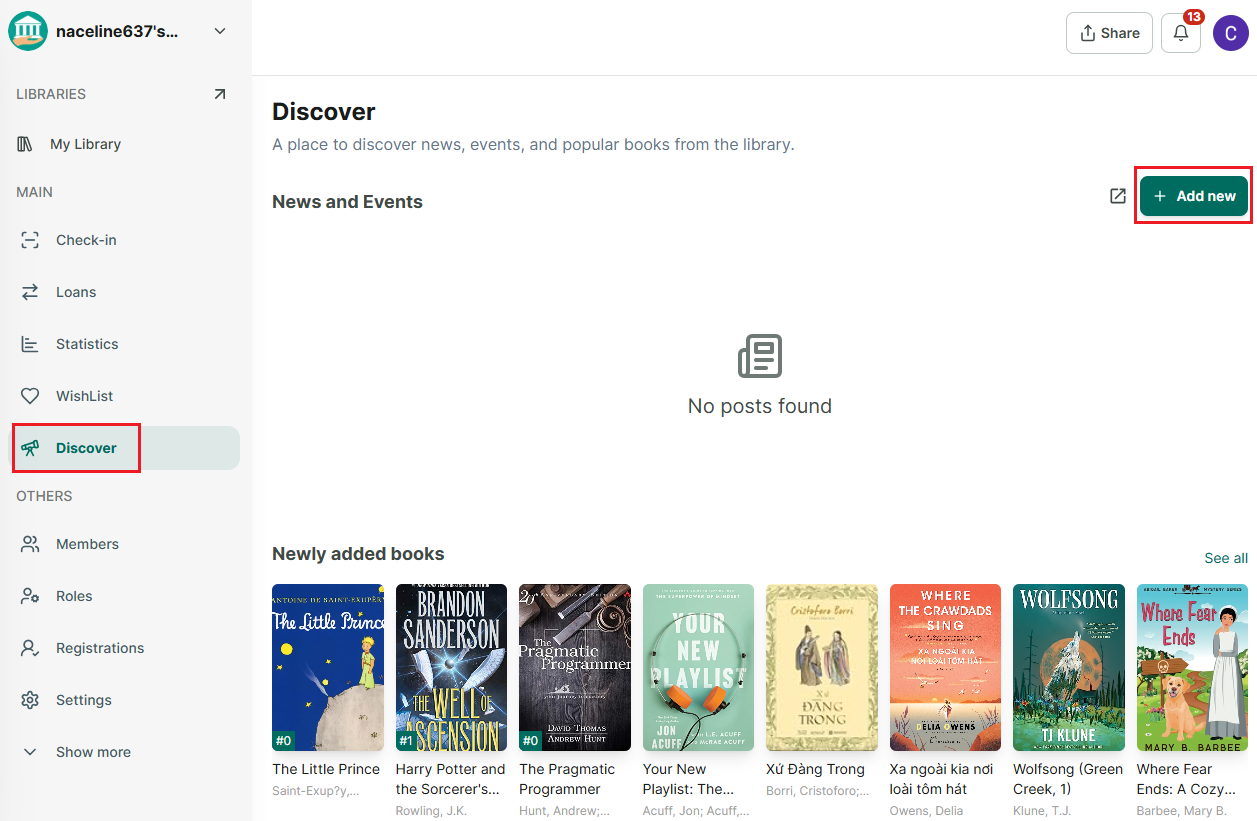The height and width of the screenshot is (821, 1257).
Task: Click the Members people icon
Action: [30, 544]
